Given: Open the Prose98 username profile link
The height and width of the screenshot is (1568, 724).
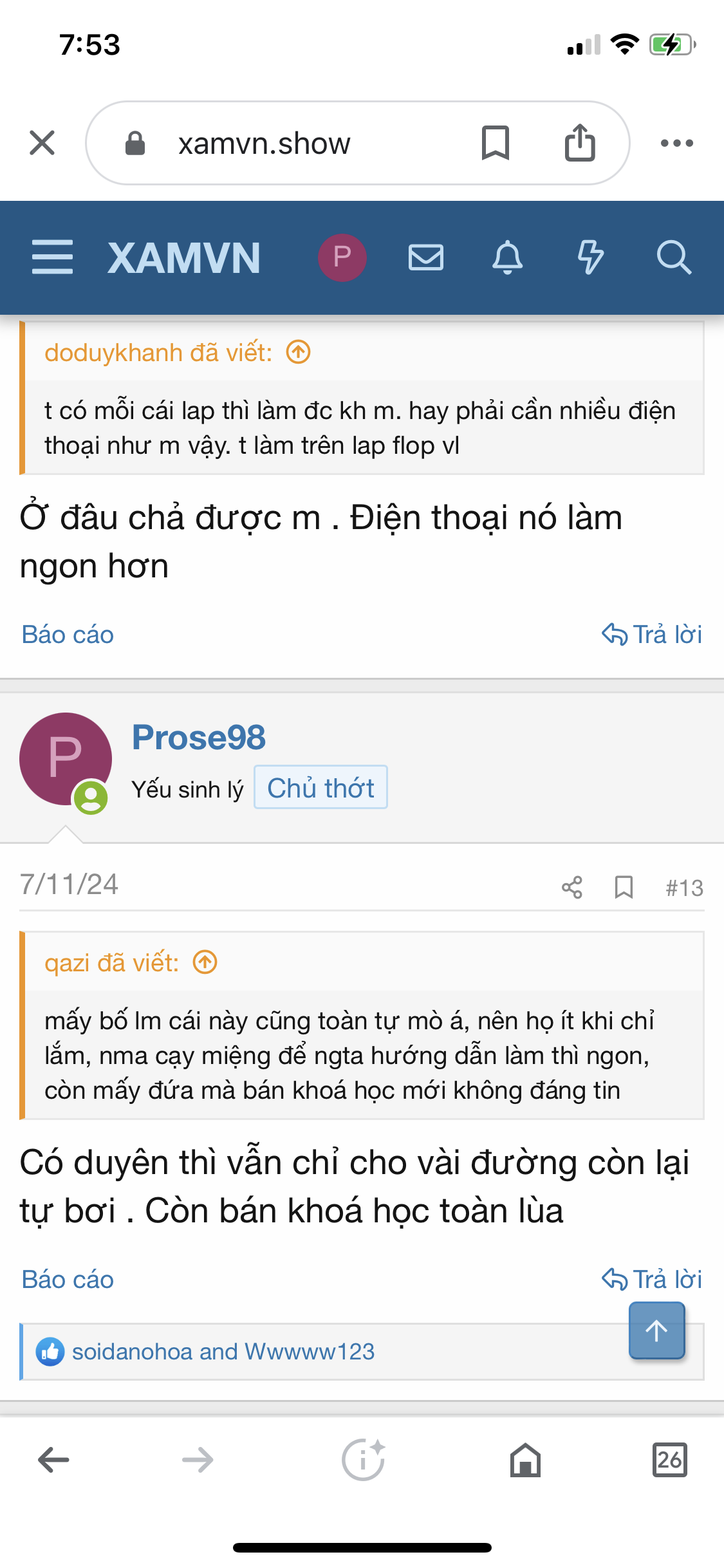Looking at the screenshot, I should 198,737.
